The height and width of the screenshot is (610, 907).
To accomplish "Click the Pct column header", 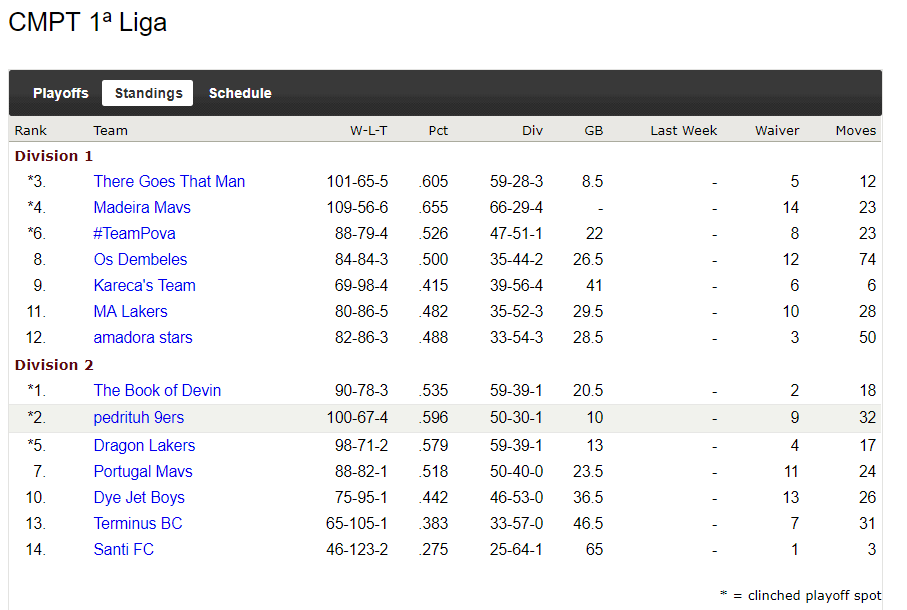I will click(438, 131).
